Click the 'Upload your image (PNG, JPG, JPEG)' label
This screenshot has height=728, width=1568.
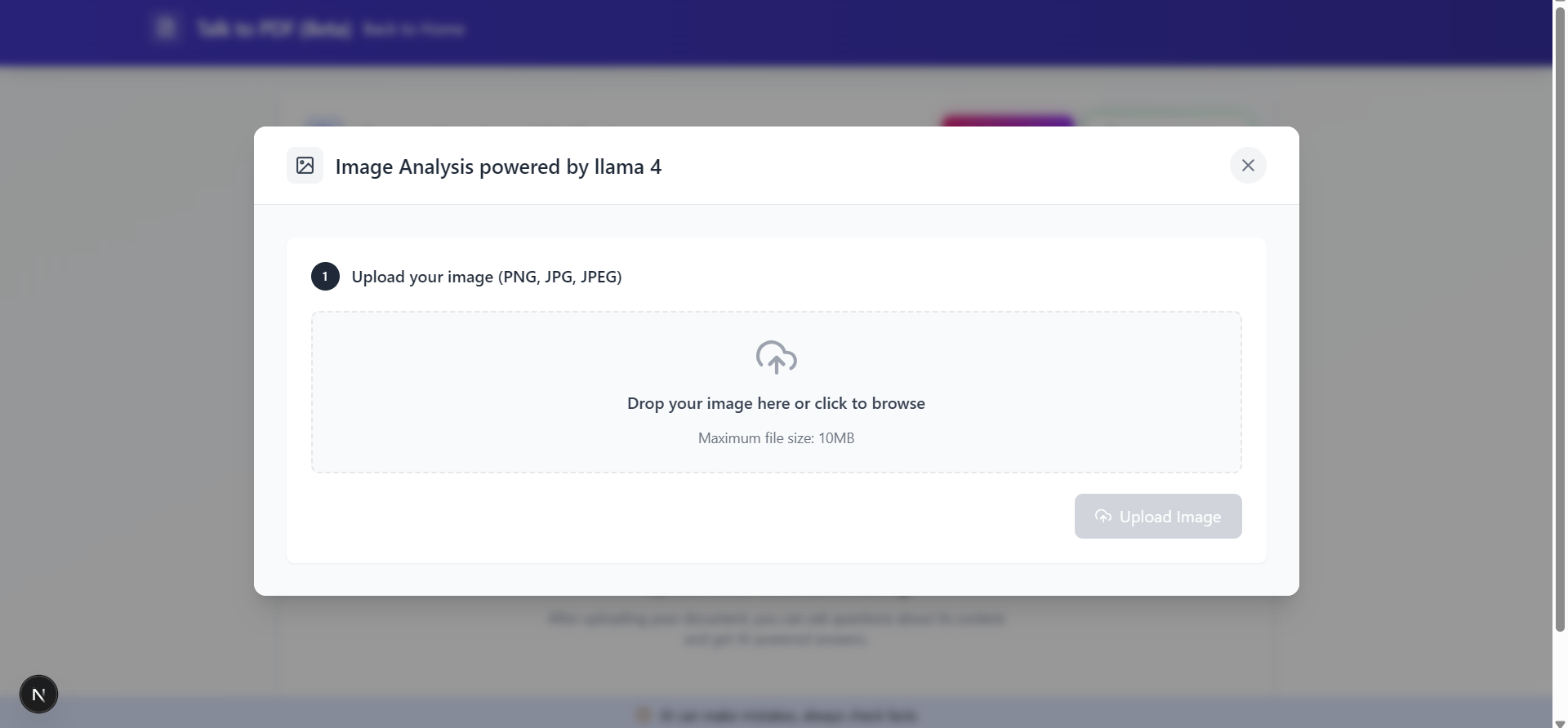click(487, 277)
